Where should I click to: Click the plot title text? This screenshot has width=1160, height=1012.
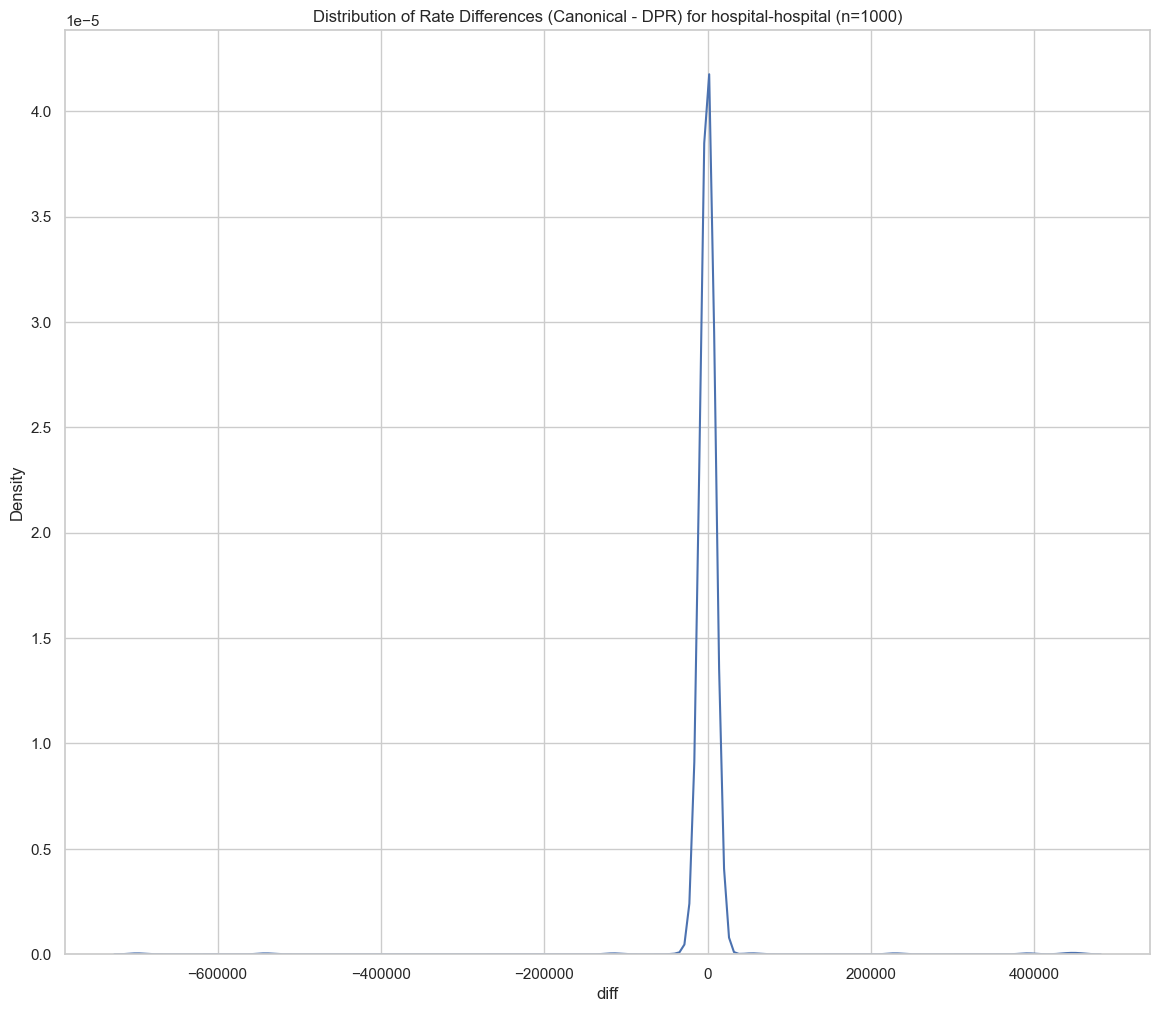point(608,16)
